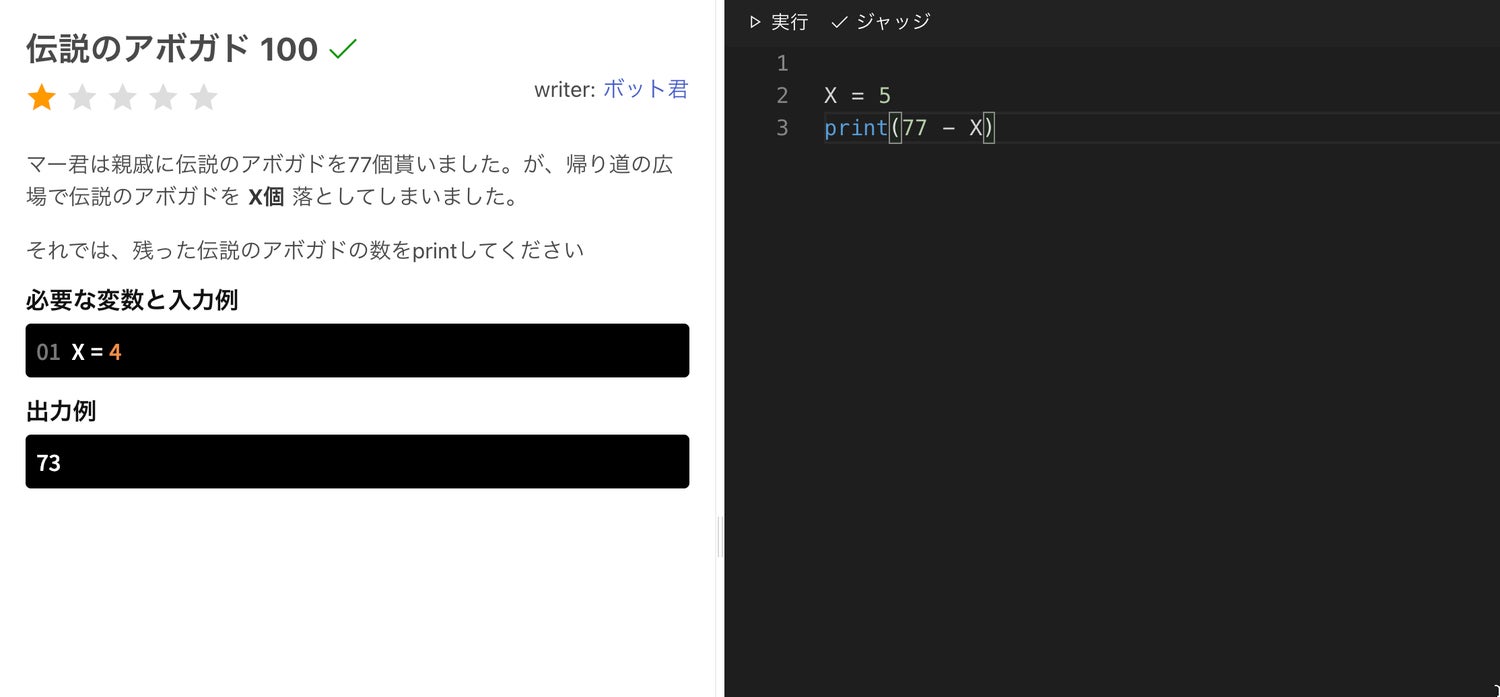The height and width of the screenshot is (697, 1500).
Task: Click the fourth rating star
Action: (x=163, y=97)
